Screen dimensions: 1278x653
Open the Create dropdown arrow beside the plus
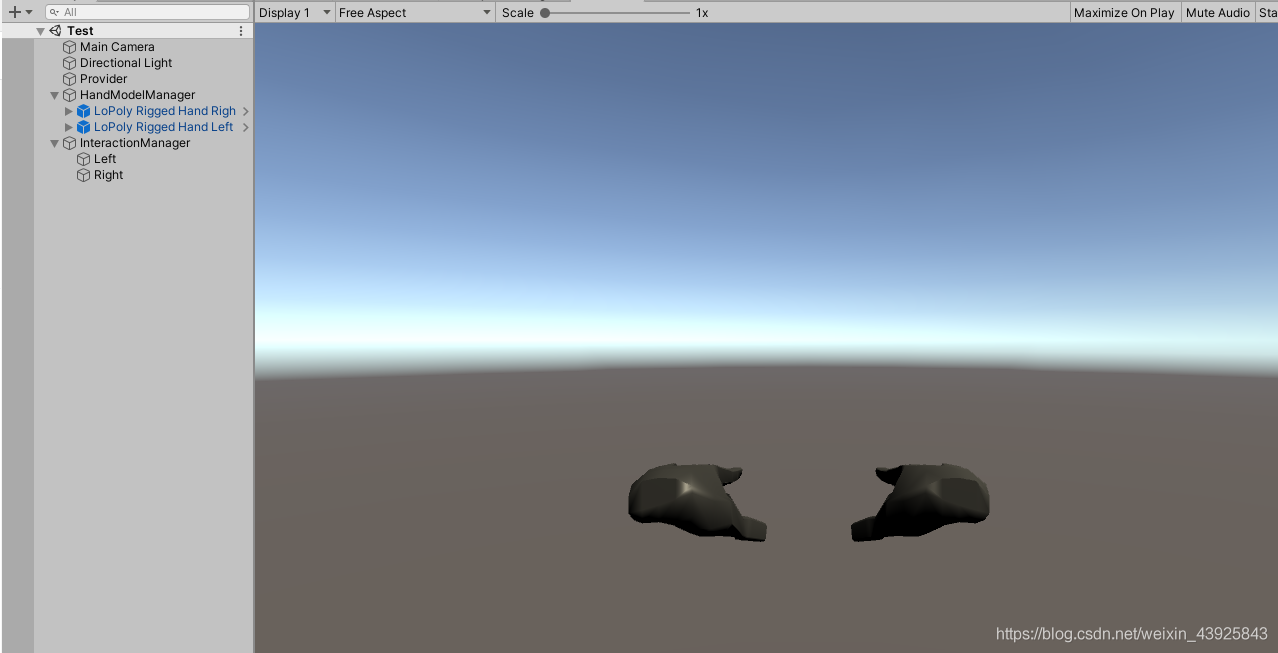(29, 12)
